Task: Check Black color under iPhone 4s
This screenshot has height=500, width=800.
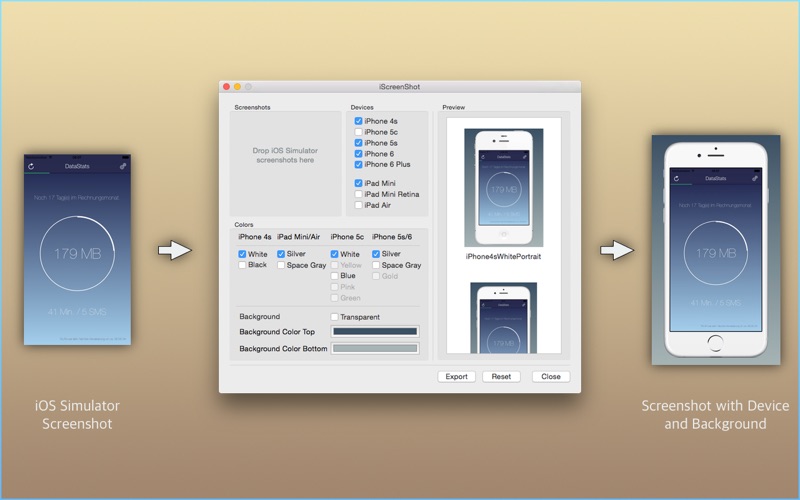Action: click(x=242, y=265)
